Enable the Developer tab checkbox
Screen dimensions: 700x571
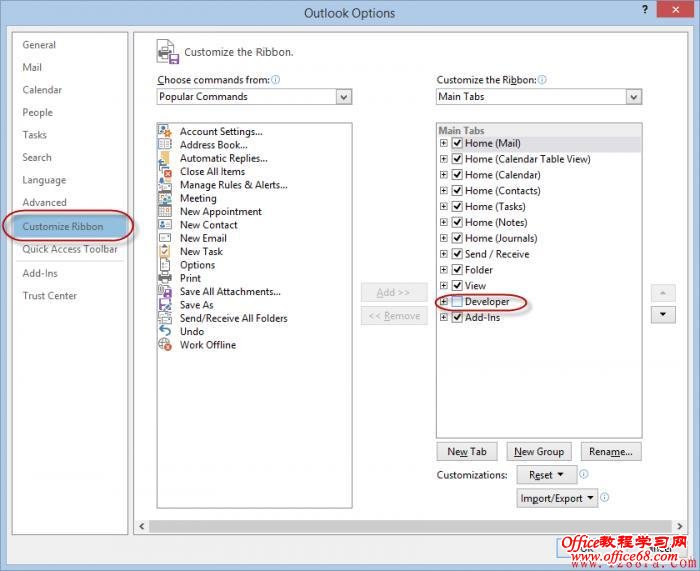(457, 301)
